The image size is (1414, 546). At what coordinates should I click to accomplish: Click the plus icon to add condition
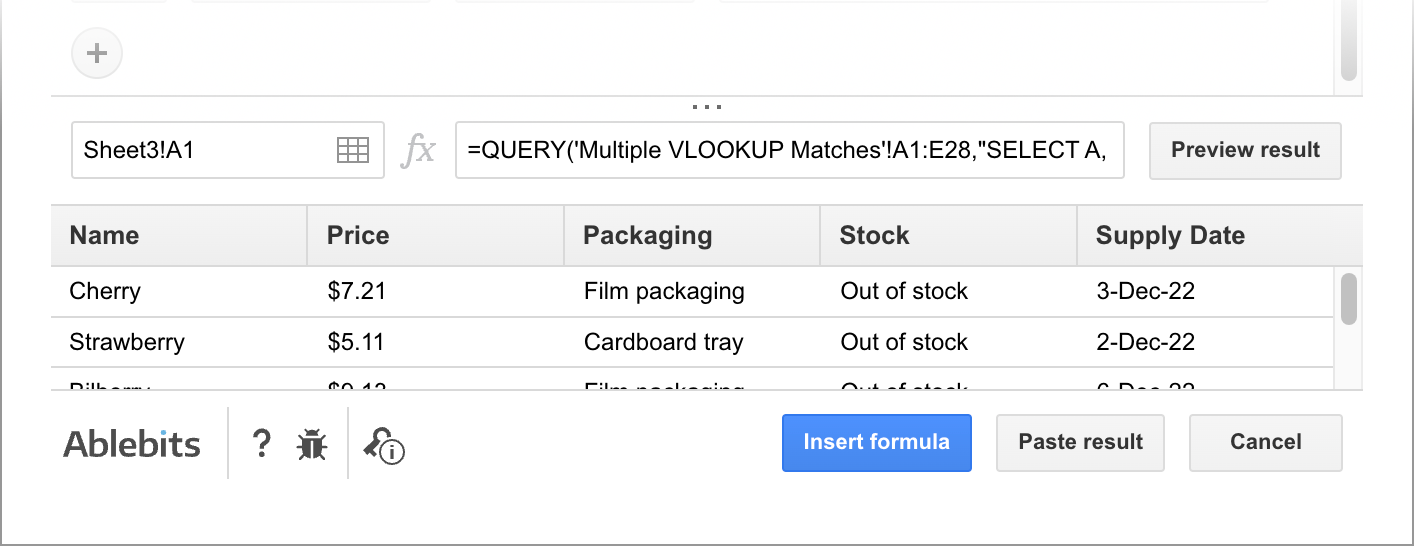click(x=97, y=53)
